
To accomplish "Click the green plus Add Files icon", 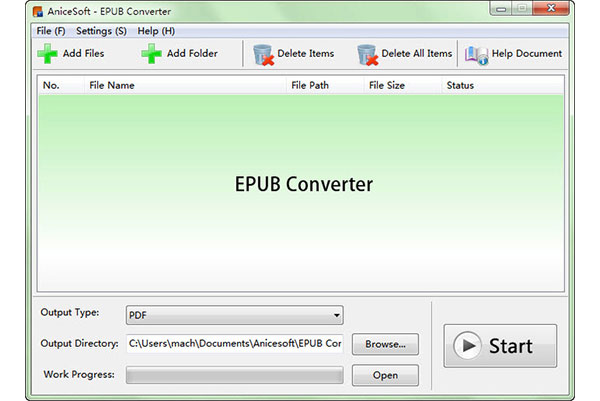I will pos(47,53).
